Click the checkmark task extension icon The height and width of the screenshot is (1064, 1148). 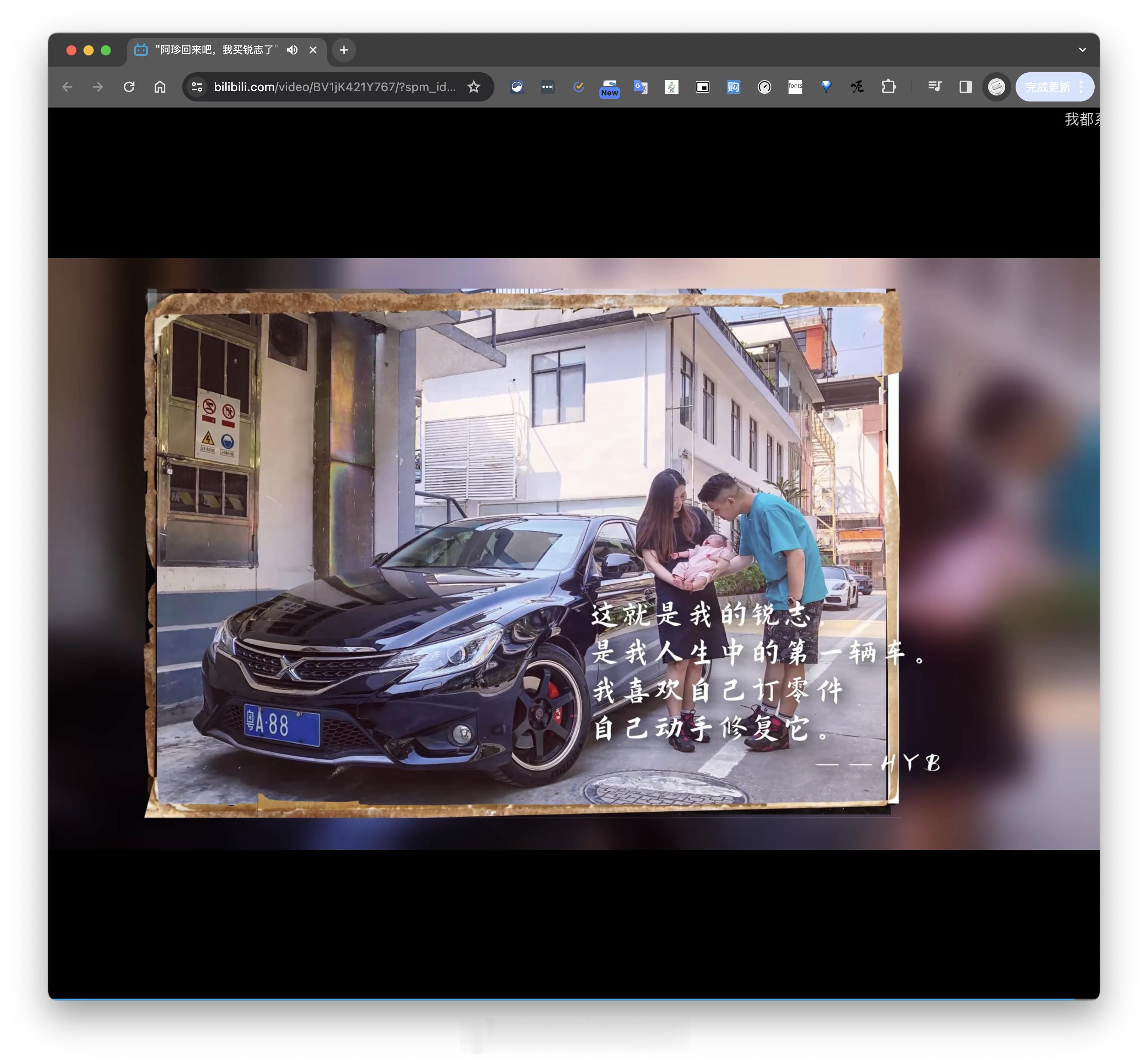579,87
